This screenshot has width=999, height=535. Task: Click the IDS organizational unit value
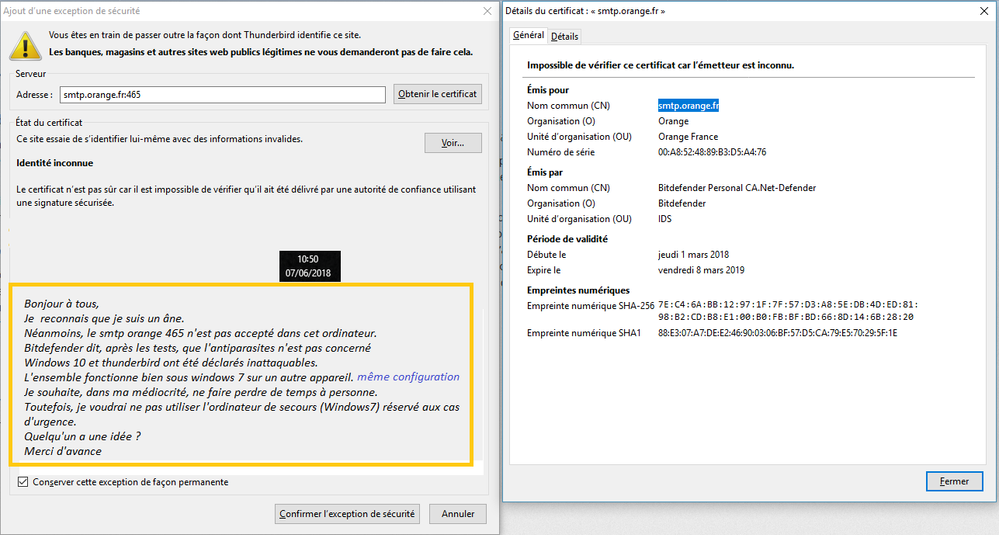pyautogui.click(x=665, y=219)
